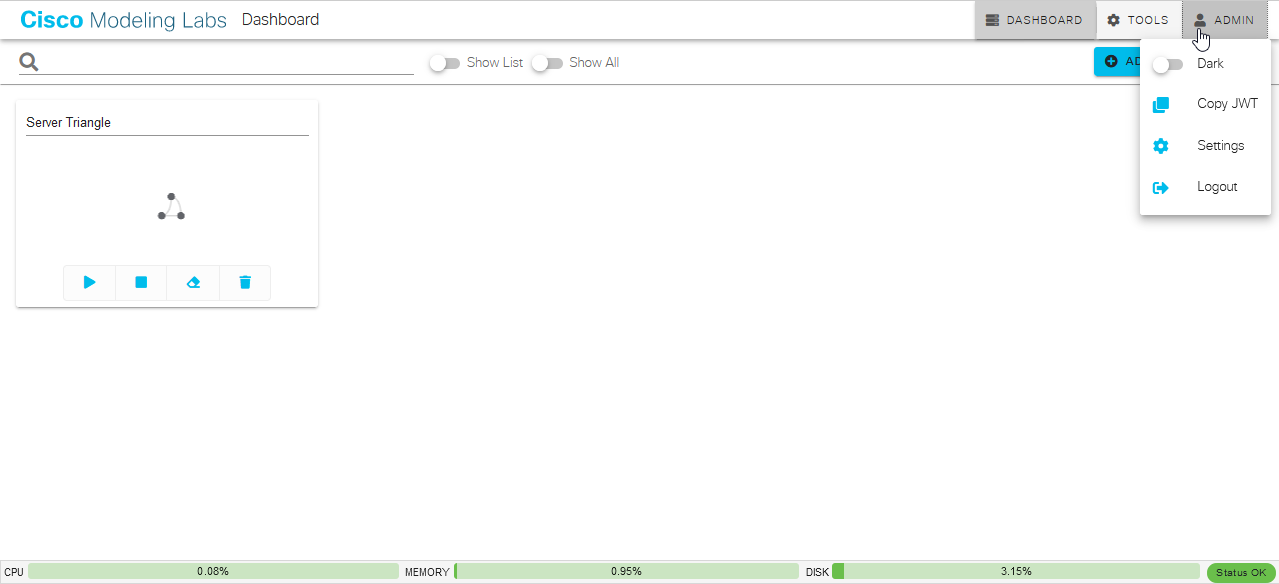Wipe the Server Triangle lab
This screenshot has height=584, width=1279.
(193, 282)
